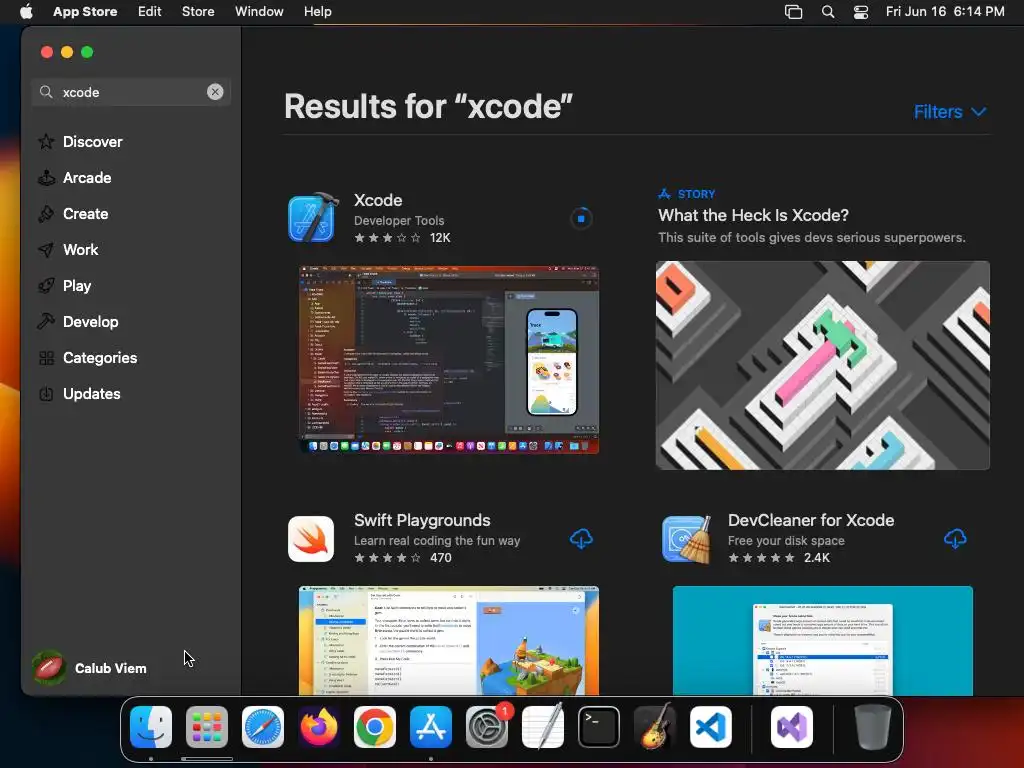
Task: Launch Finder from the Dock
Action: tap(151, 727)
